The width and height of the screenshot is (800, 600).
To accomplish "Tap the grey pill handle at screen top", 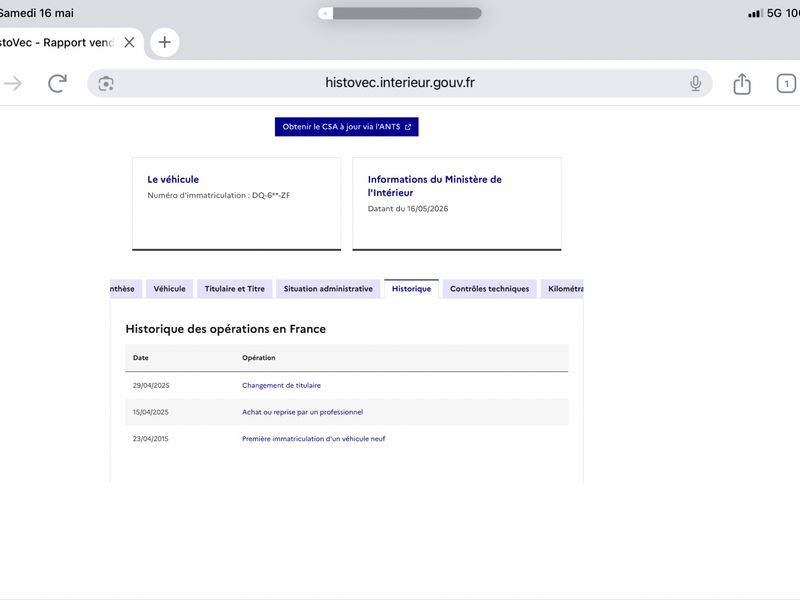I will (x=399, y=13).
